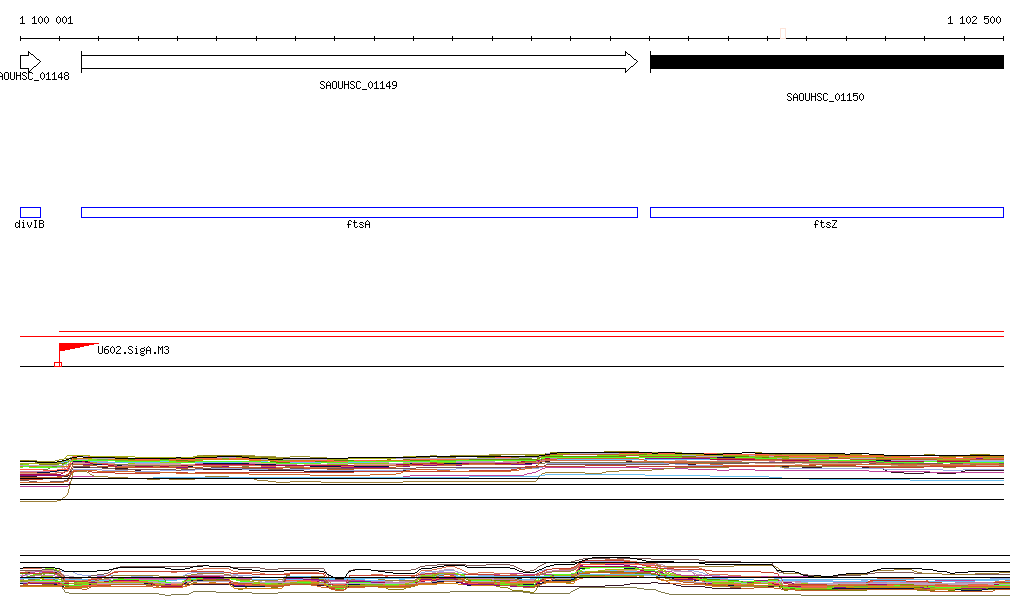The height and width of the screenshot is (611, 1024).
Task: Click the start coordinate 1 100 001
Action: (46, 20)
